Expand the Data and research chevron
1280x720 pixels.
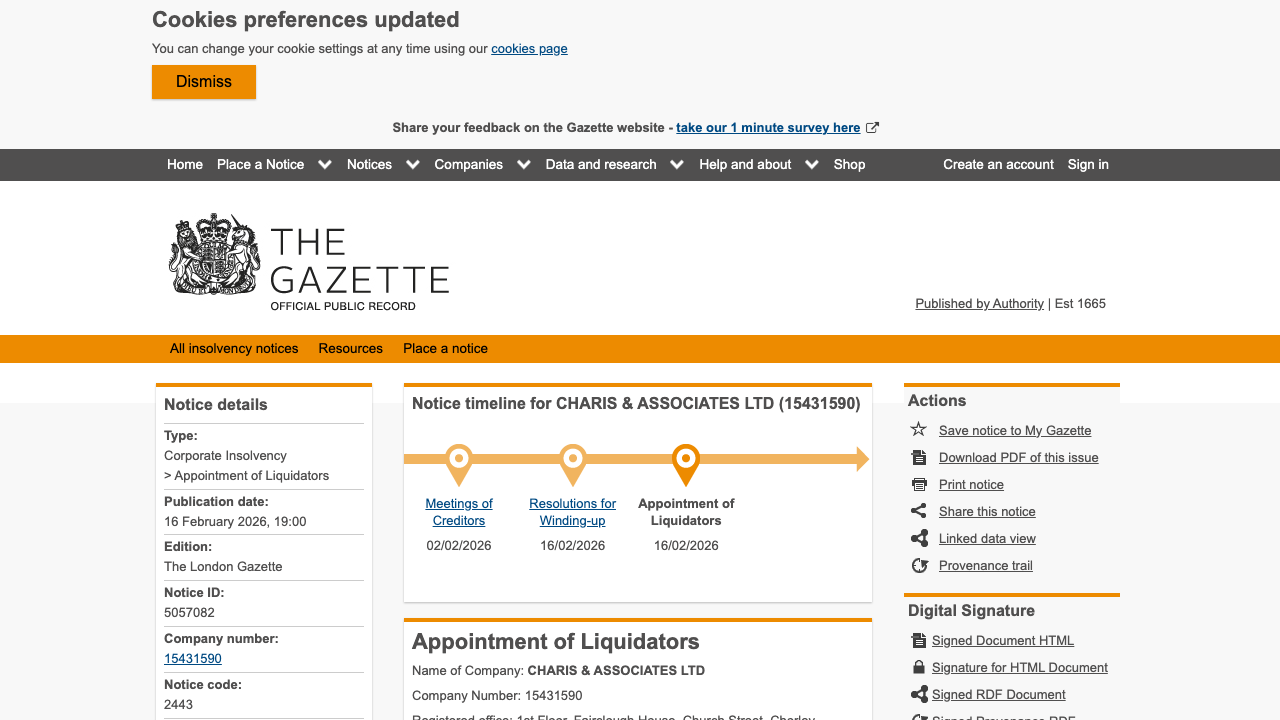tap(677, 165)
